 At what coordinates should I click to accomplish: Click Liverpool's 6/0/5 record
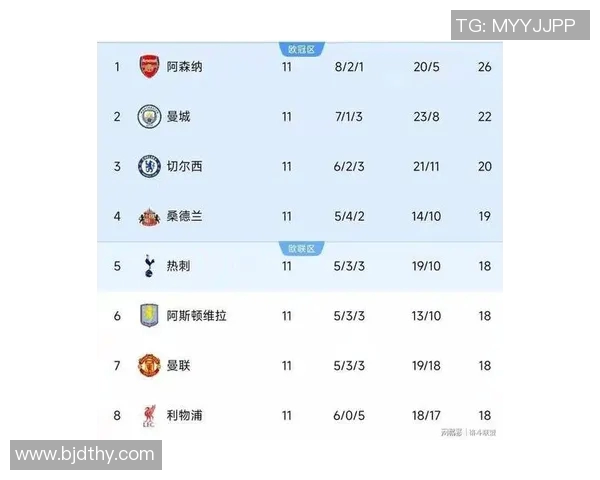click(x=349, y=415)
